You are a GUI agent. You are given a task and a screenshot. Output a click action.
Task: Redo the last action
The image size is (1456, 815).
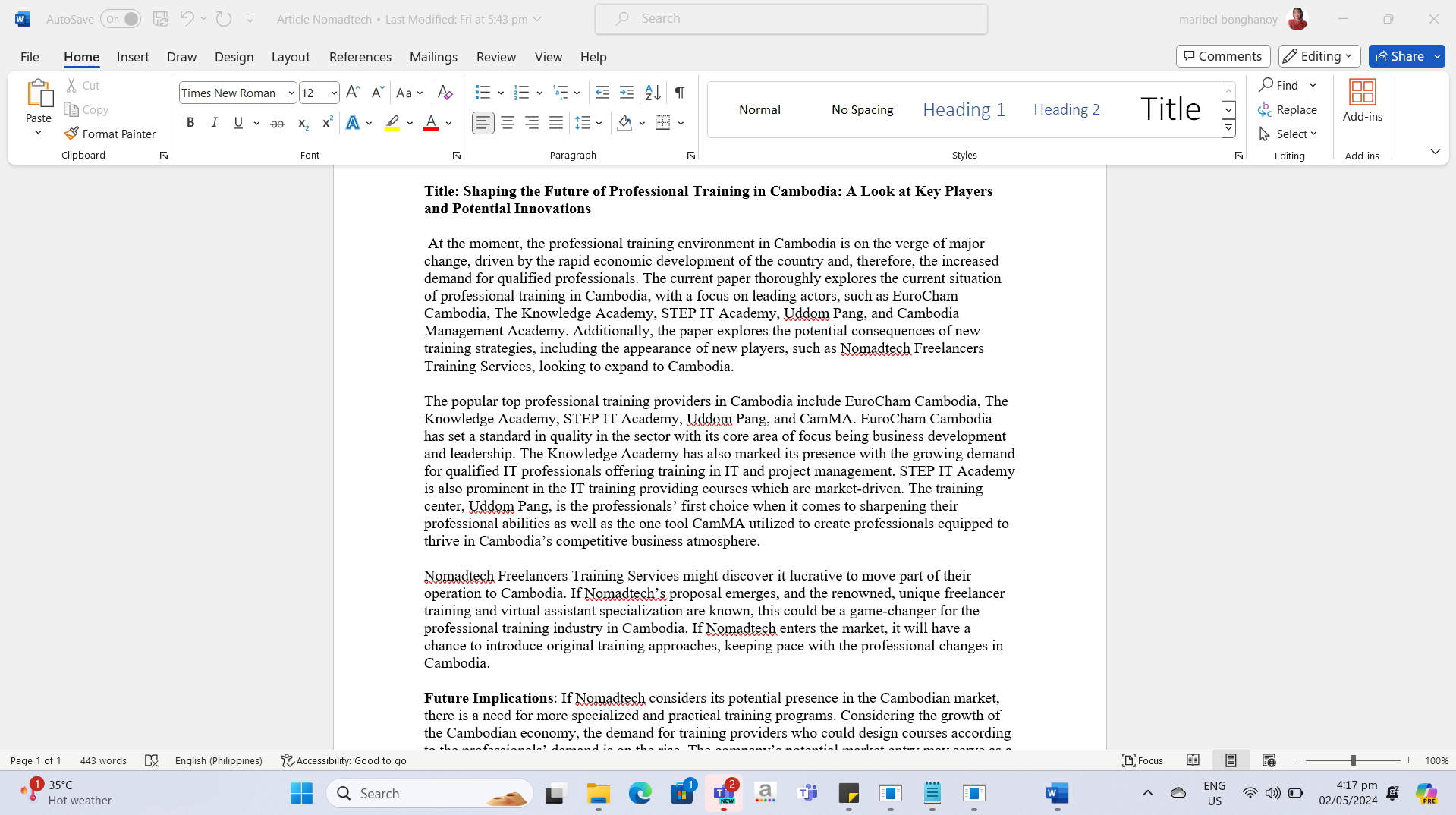pos(224,19)
